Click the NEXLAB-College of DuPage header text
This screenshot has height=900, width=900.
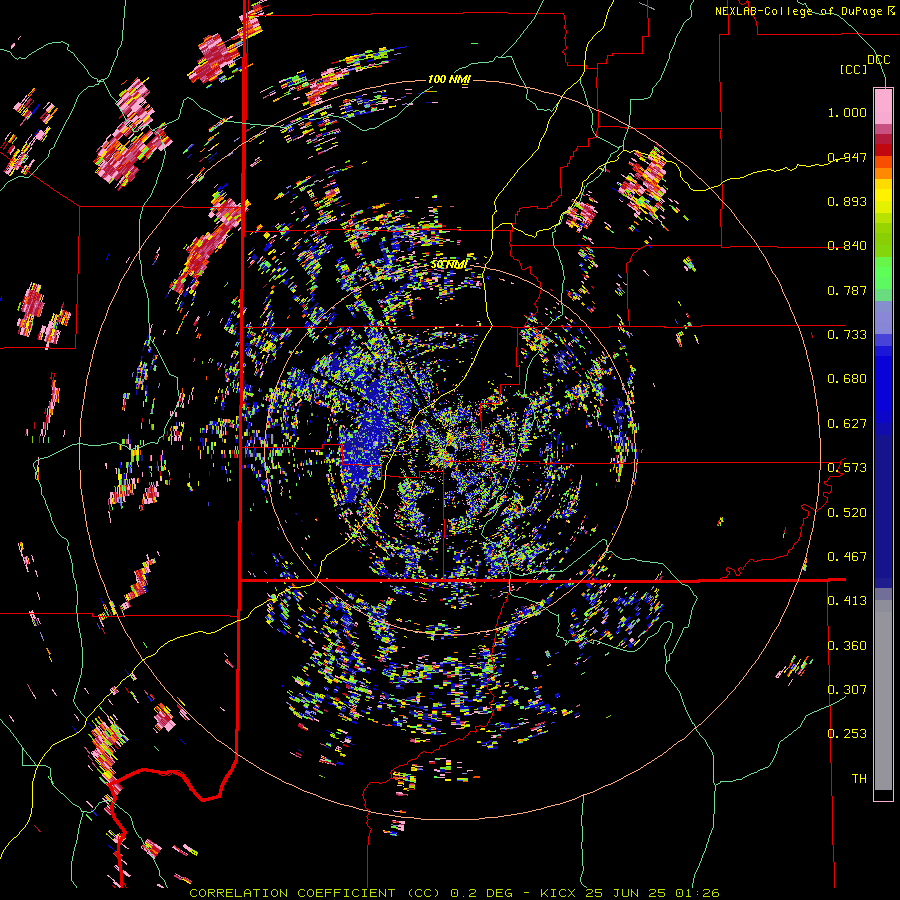(x=801, y=11)
